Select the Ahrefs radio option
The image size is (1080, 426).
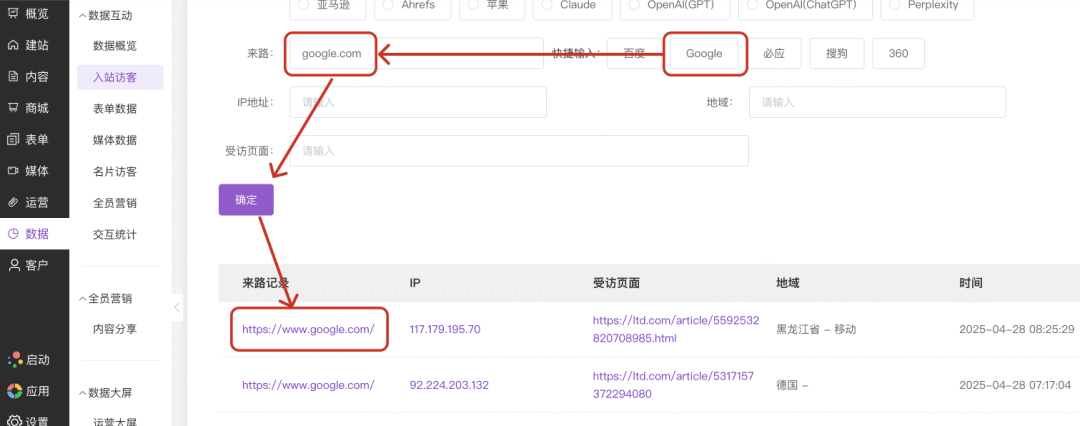coord(413,6)
